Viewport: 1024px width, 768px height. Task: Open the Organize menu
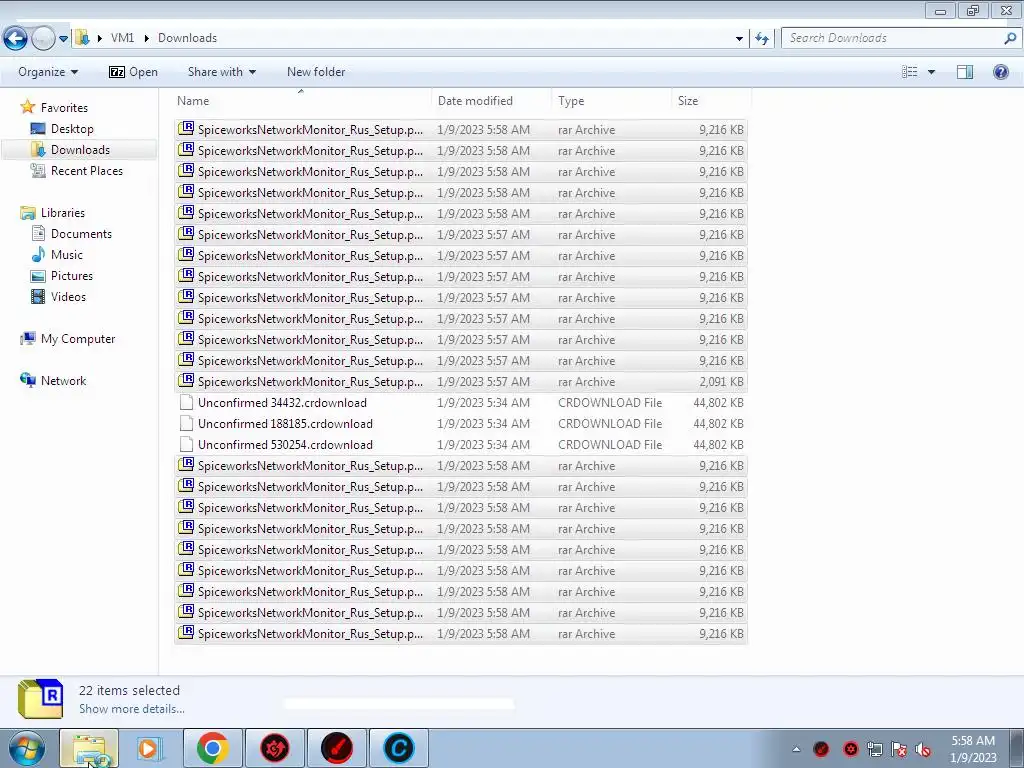(x=48, y=72)
